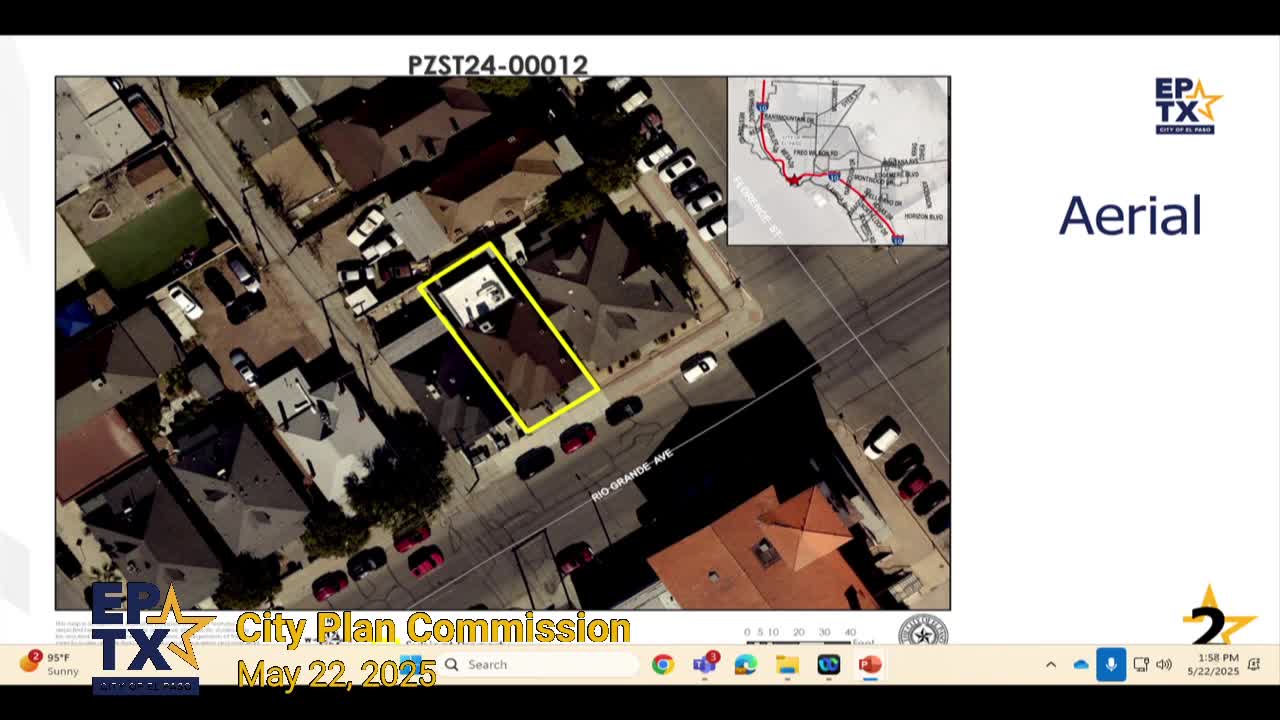The width and height of the screenshot is (1280, 720).
Task: Open Google Chrome from the taskbar
Action: coord(663,665)
